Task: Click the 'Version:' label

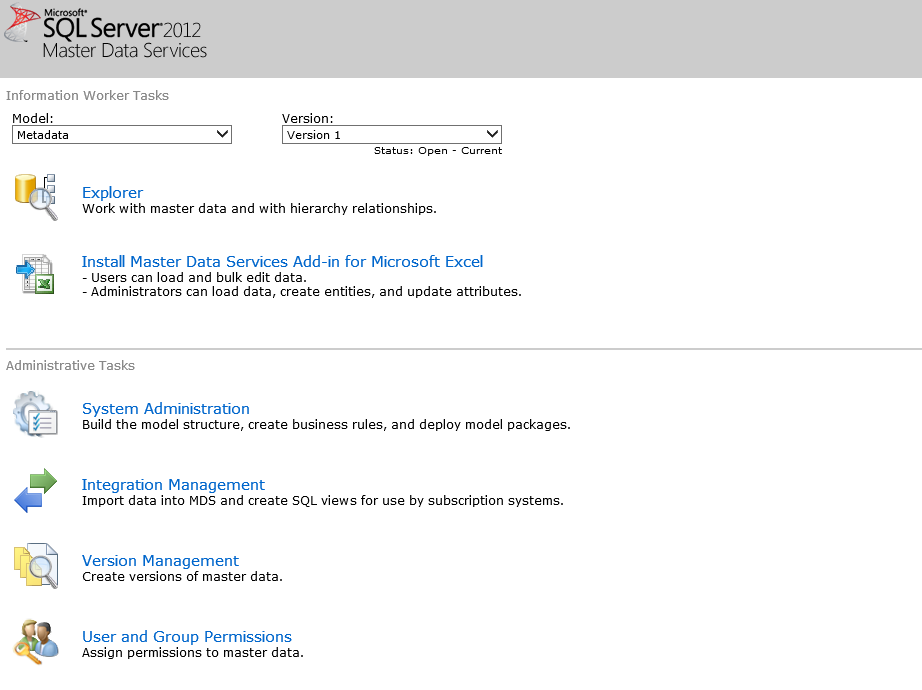Action: click(308, 118)
